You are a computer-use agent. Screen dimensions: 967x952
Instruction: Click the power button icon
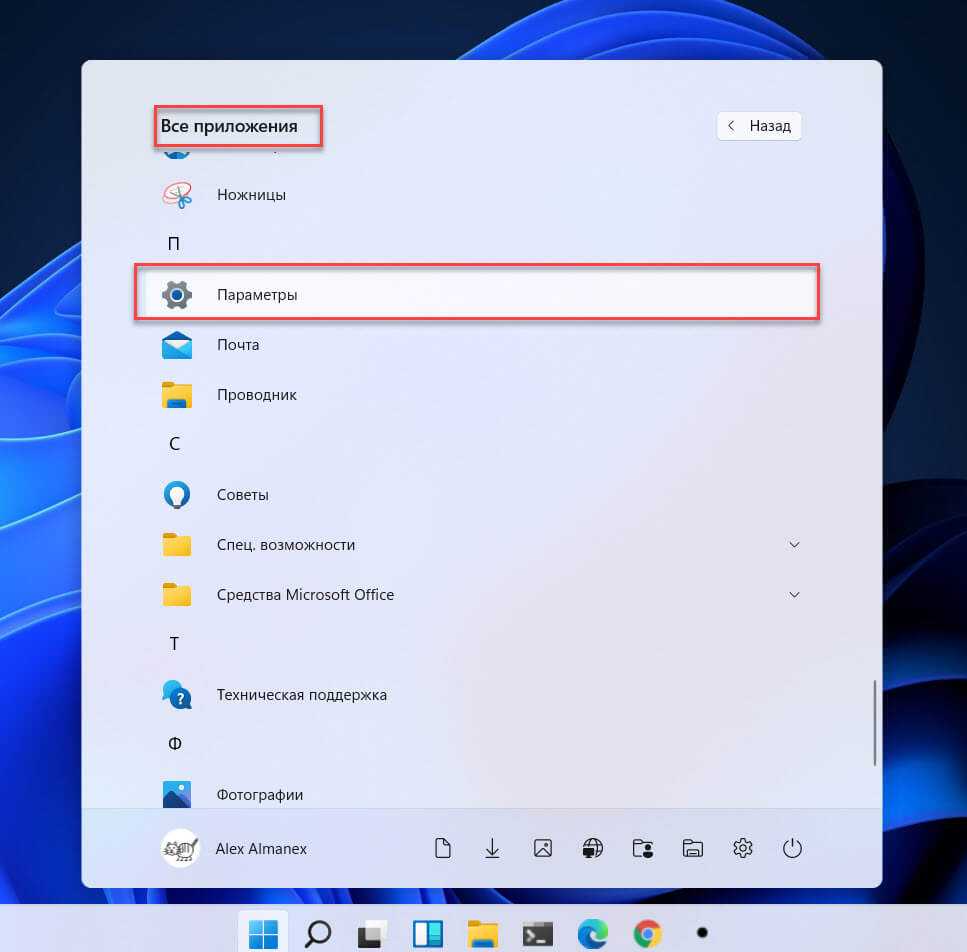click(792, 849)
